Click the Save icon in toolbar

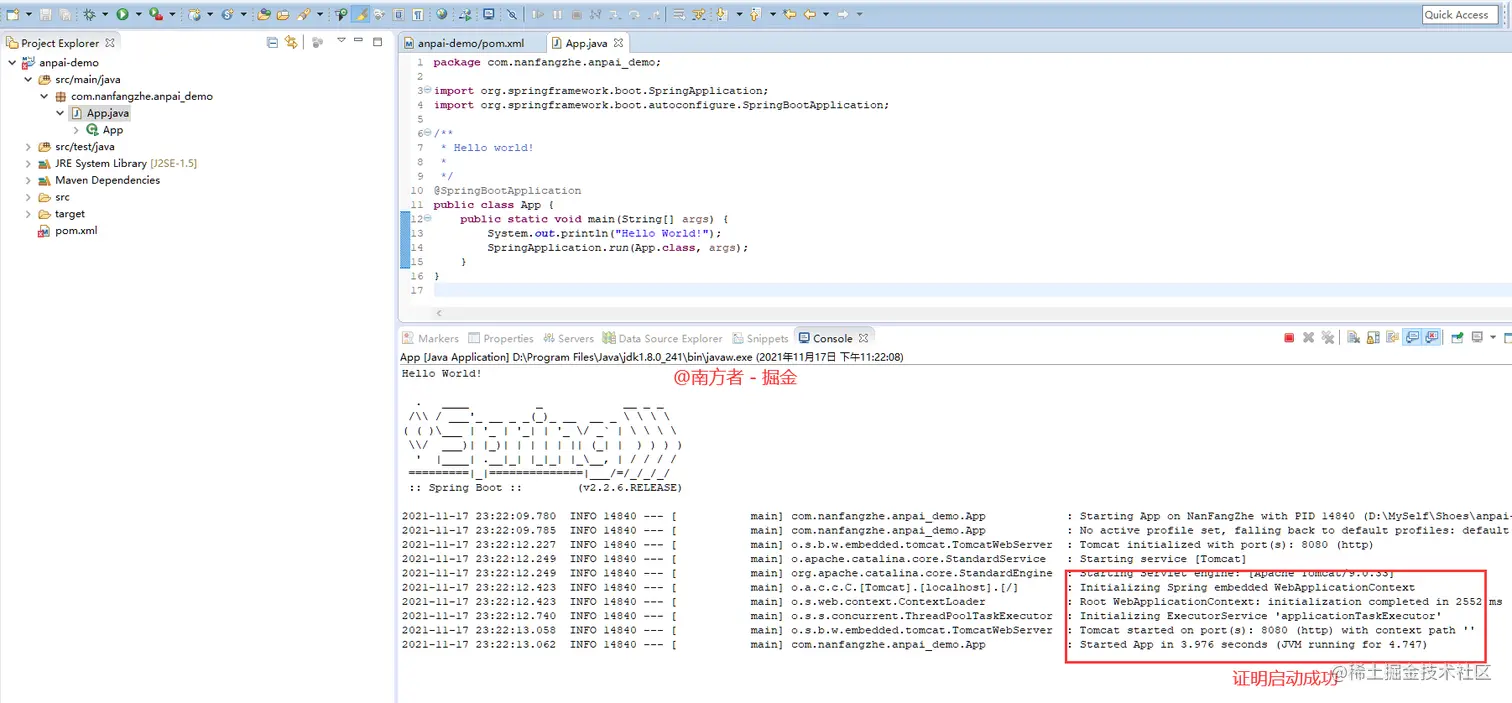(45, 14)
